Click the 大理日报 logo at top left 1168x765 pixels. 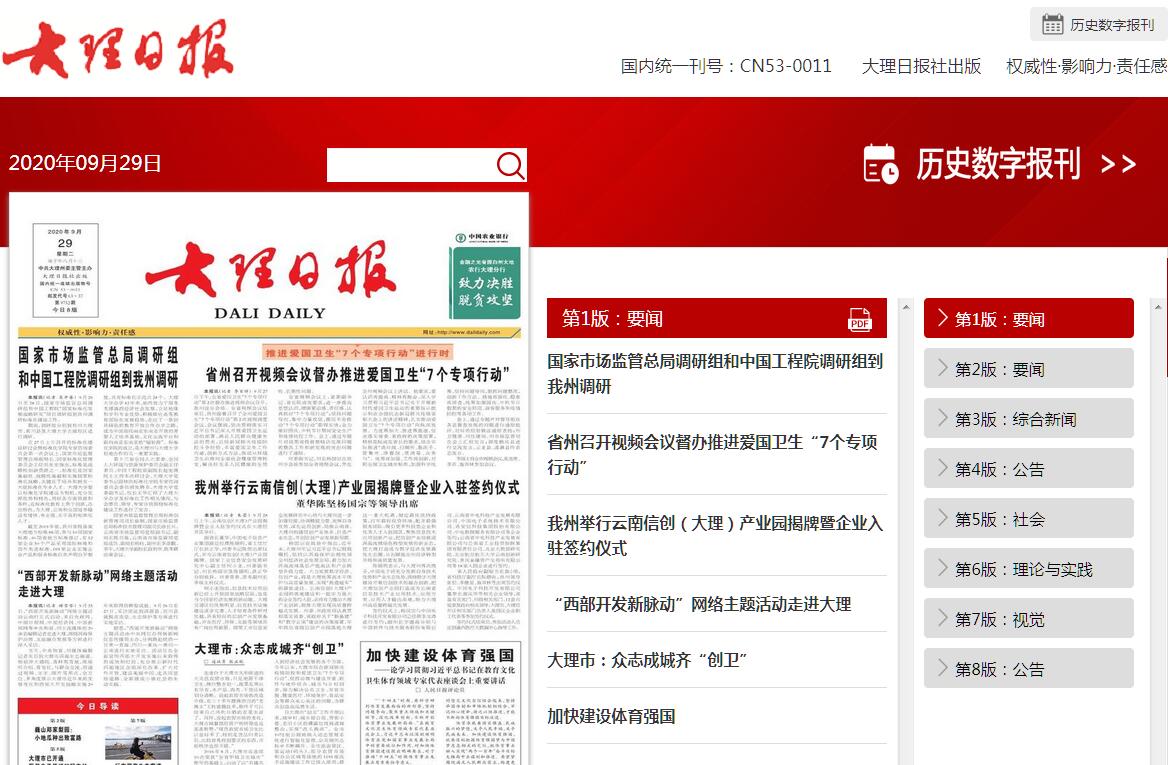pyautogui.click(x=118, y=49)
